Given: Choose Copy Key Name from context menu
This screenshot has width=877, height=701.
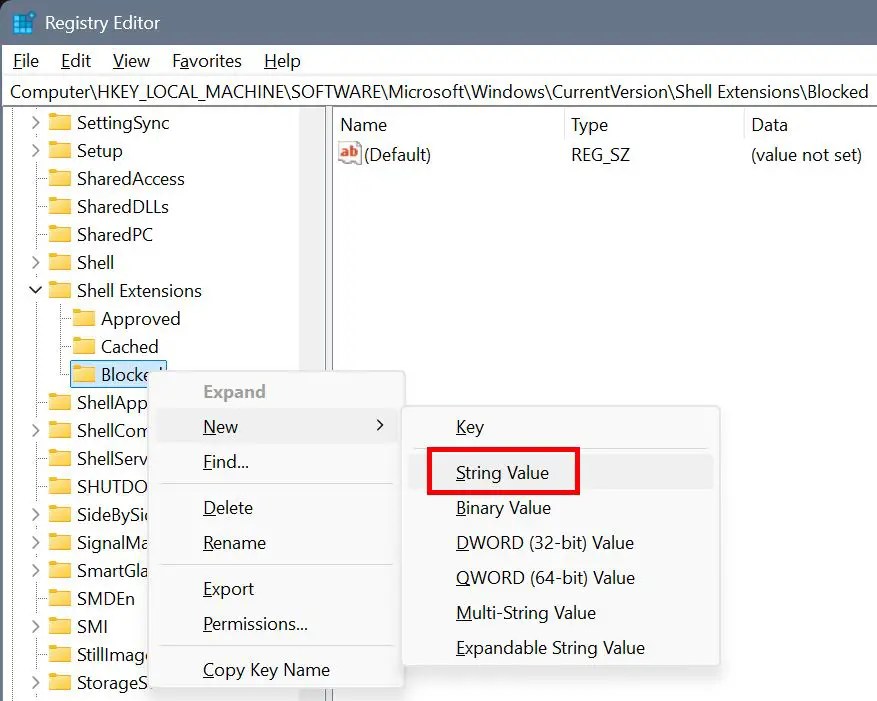Looking at the screenshot, I should tap(277, 670).
